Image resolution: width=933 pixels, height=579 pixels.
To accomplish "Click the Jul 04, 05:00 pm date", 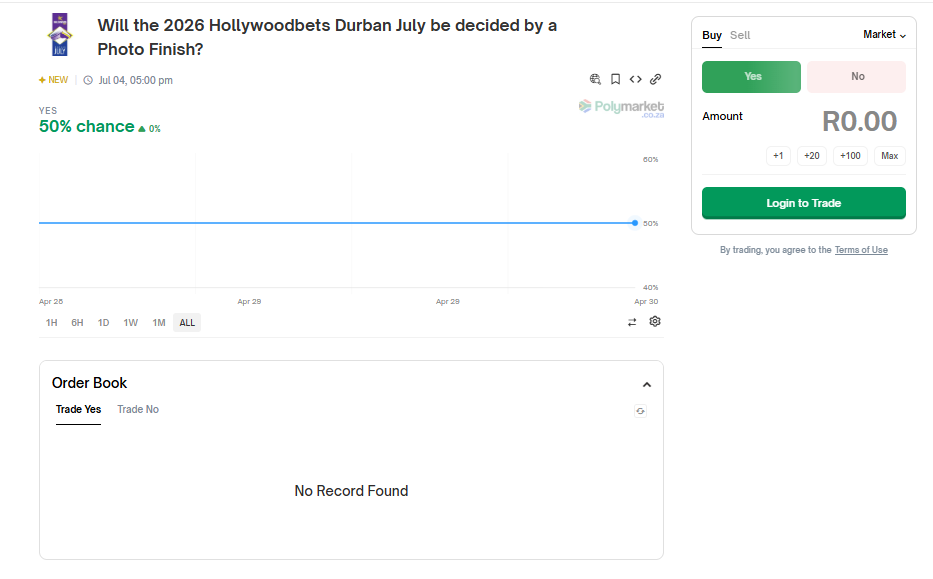I will pos(136,80).
